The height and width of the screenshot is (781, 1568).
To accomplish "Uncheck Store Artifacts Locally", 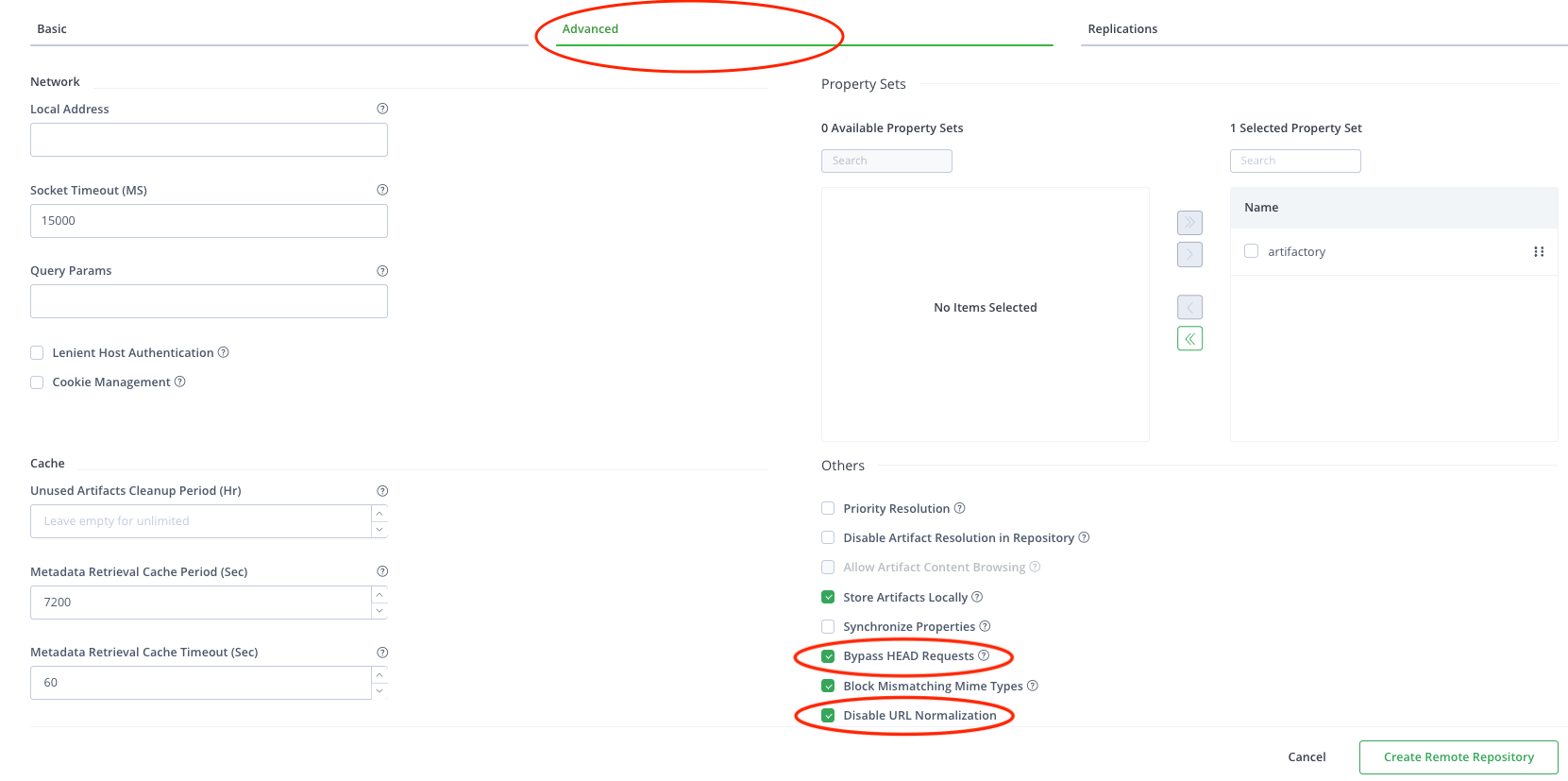I will [x=828, y=597].
